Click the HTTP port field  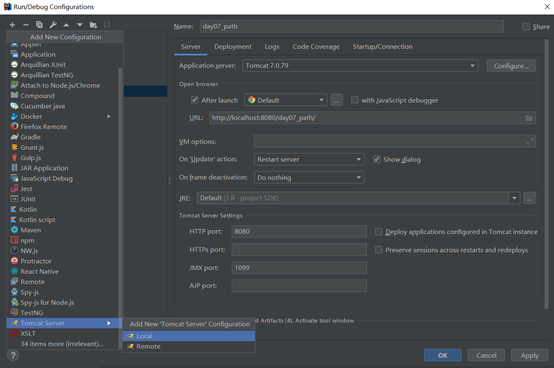tap(299, 231)
